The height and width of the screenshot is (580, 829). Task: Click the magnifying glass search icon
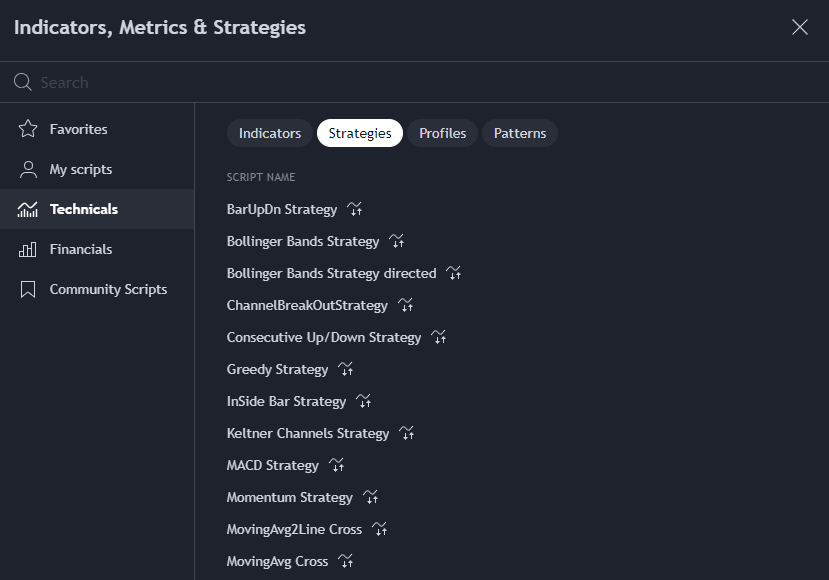coord(23,82)
